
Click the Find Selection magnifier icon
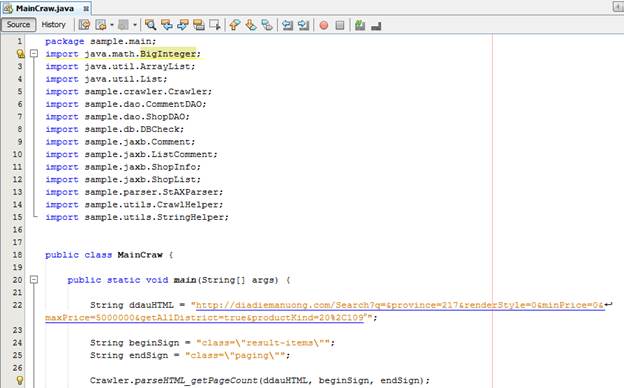pyautogui.click(x=150, y=25)
